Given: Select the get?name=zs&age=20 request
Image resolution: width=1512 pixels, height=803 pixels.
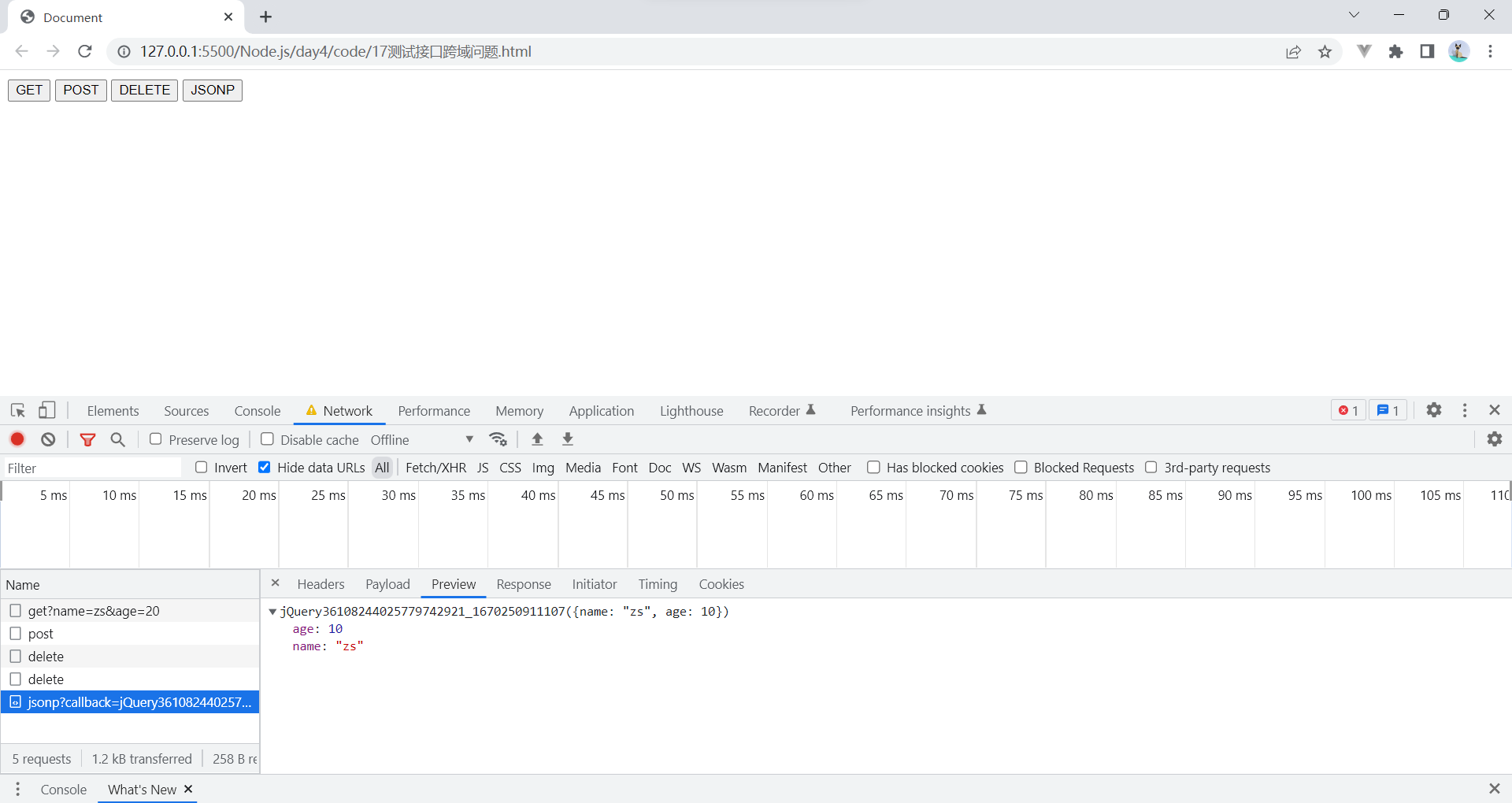Looking at the screenshot, I should pyautogui.click(x=92, y=611).
